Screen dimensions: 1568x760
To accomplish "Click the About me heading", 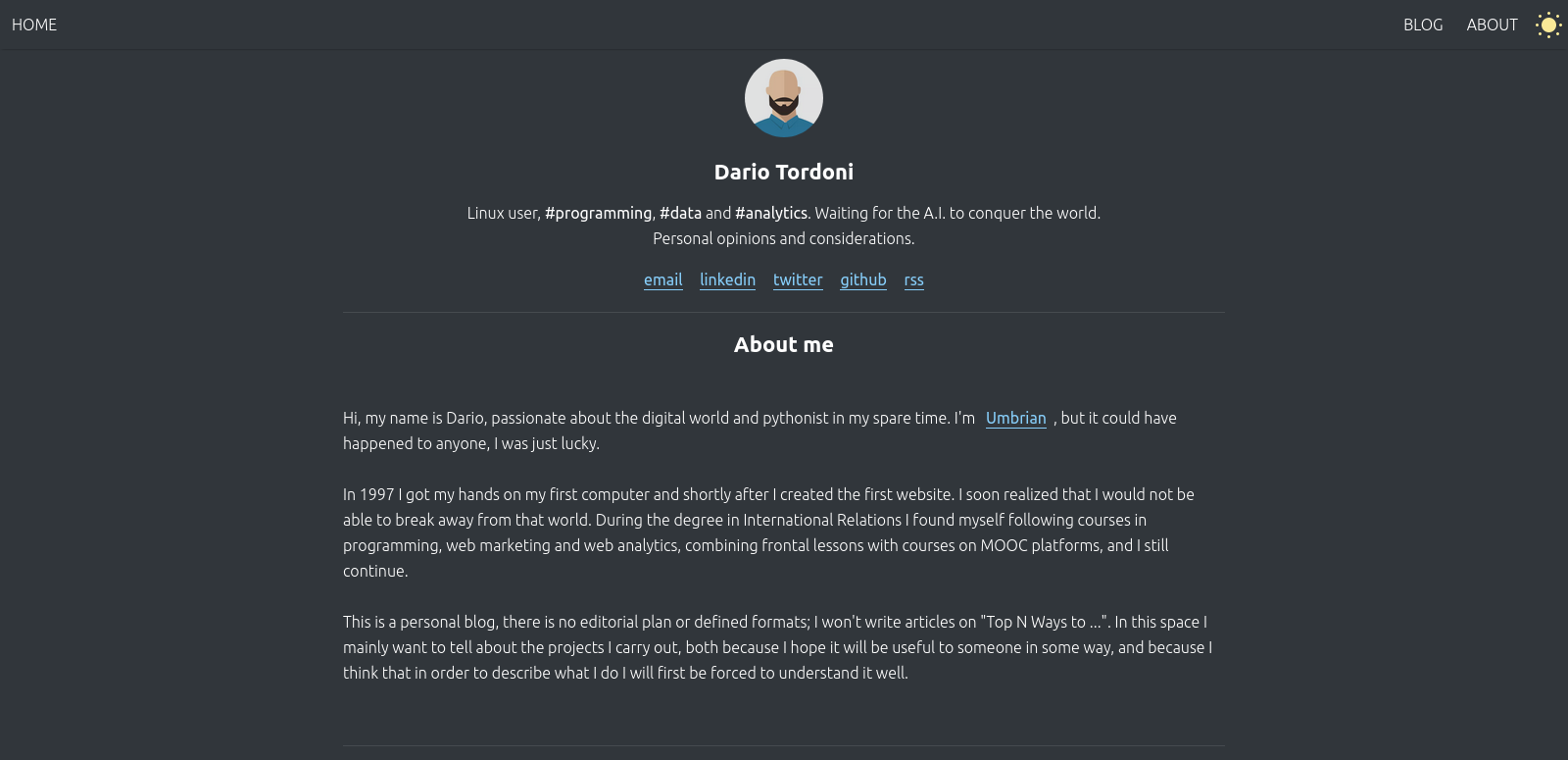I will click(784, 344).
